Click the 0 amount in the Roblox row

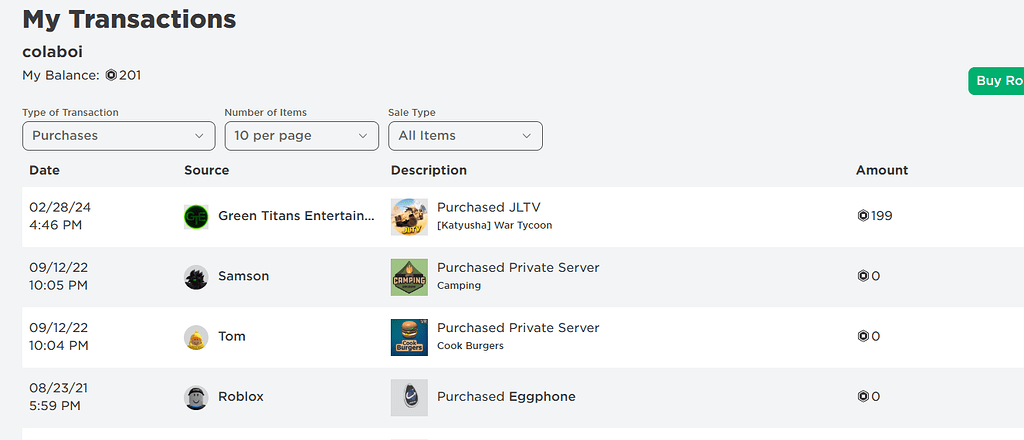(x=876, y=396)
